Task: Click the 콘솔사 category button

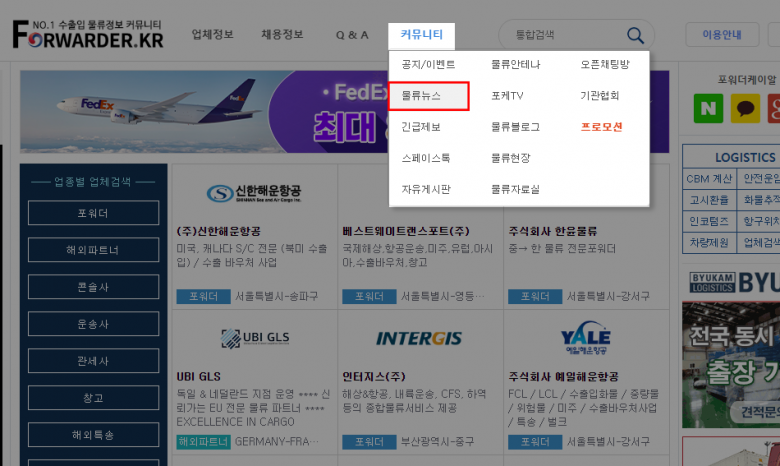Action: tap(94, 286)
